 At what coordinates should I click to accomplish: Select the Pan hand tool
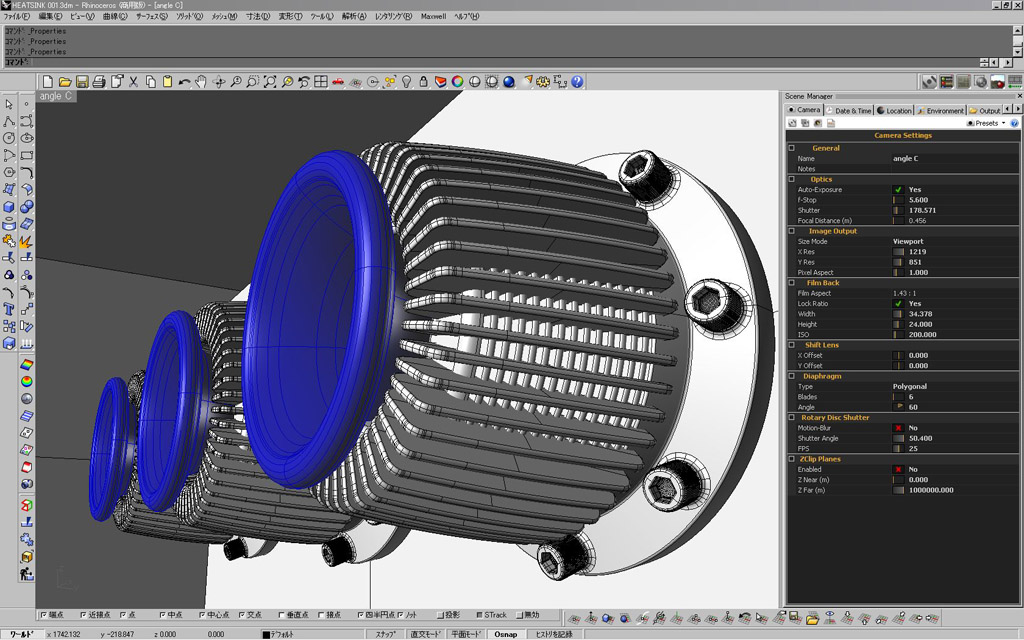(201, 81)
